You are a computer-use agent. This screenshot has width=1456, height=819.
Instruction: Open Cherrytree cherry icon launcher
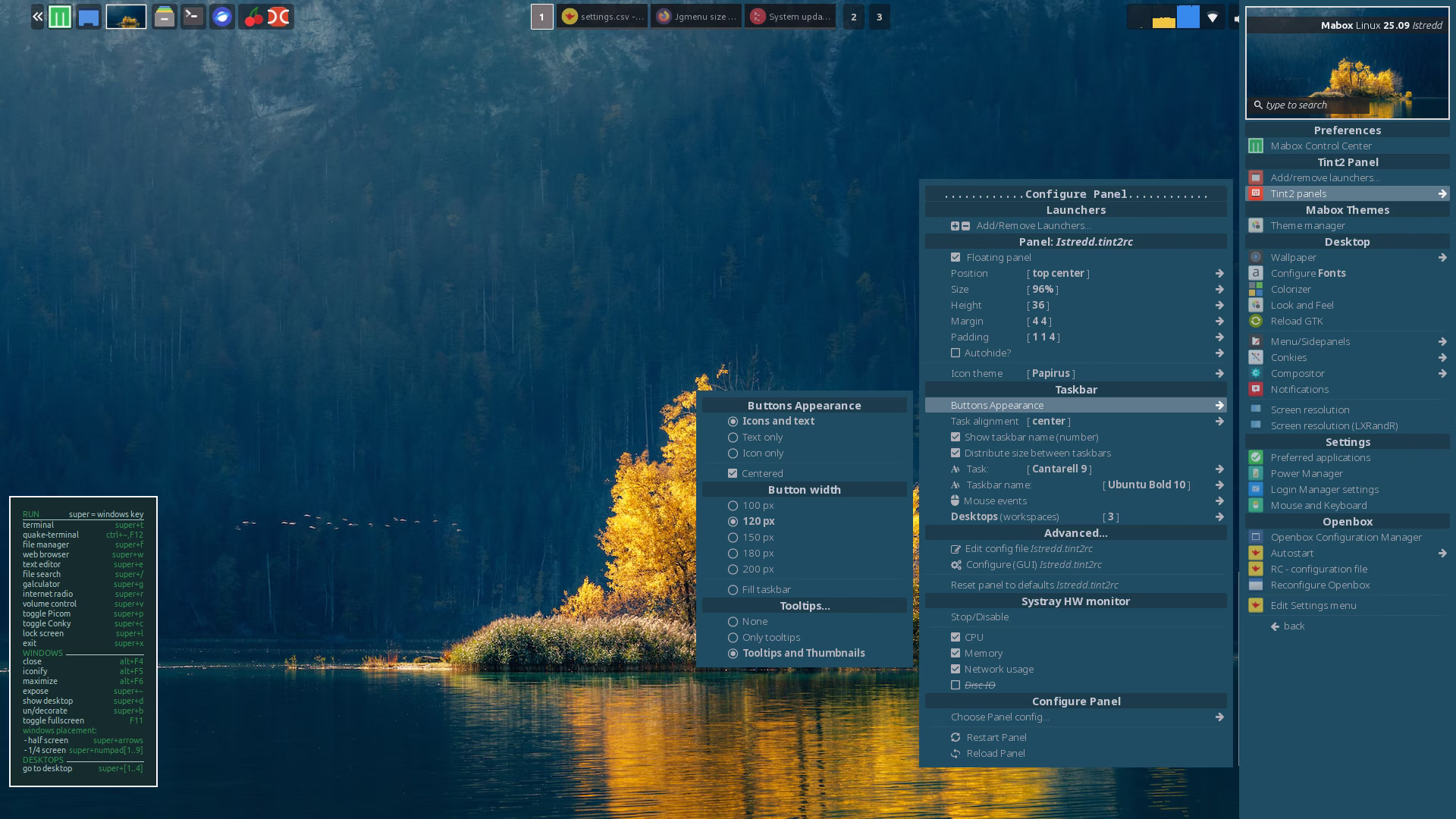(253, 17)
